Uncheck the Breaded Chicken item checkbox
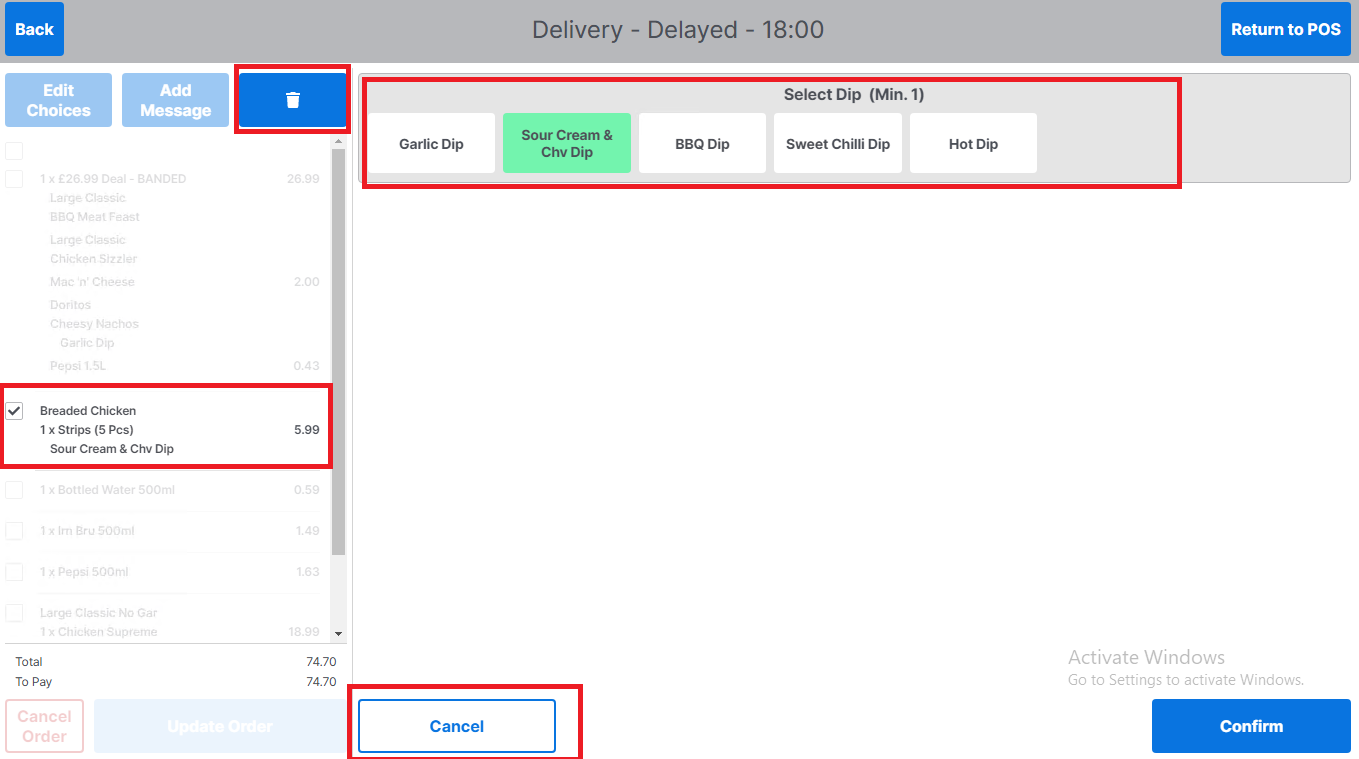Viewport: 1359px width, 759px height. pyautogui.click(x=15, y=411)
